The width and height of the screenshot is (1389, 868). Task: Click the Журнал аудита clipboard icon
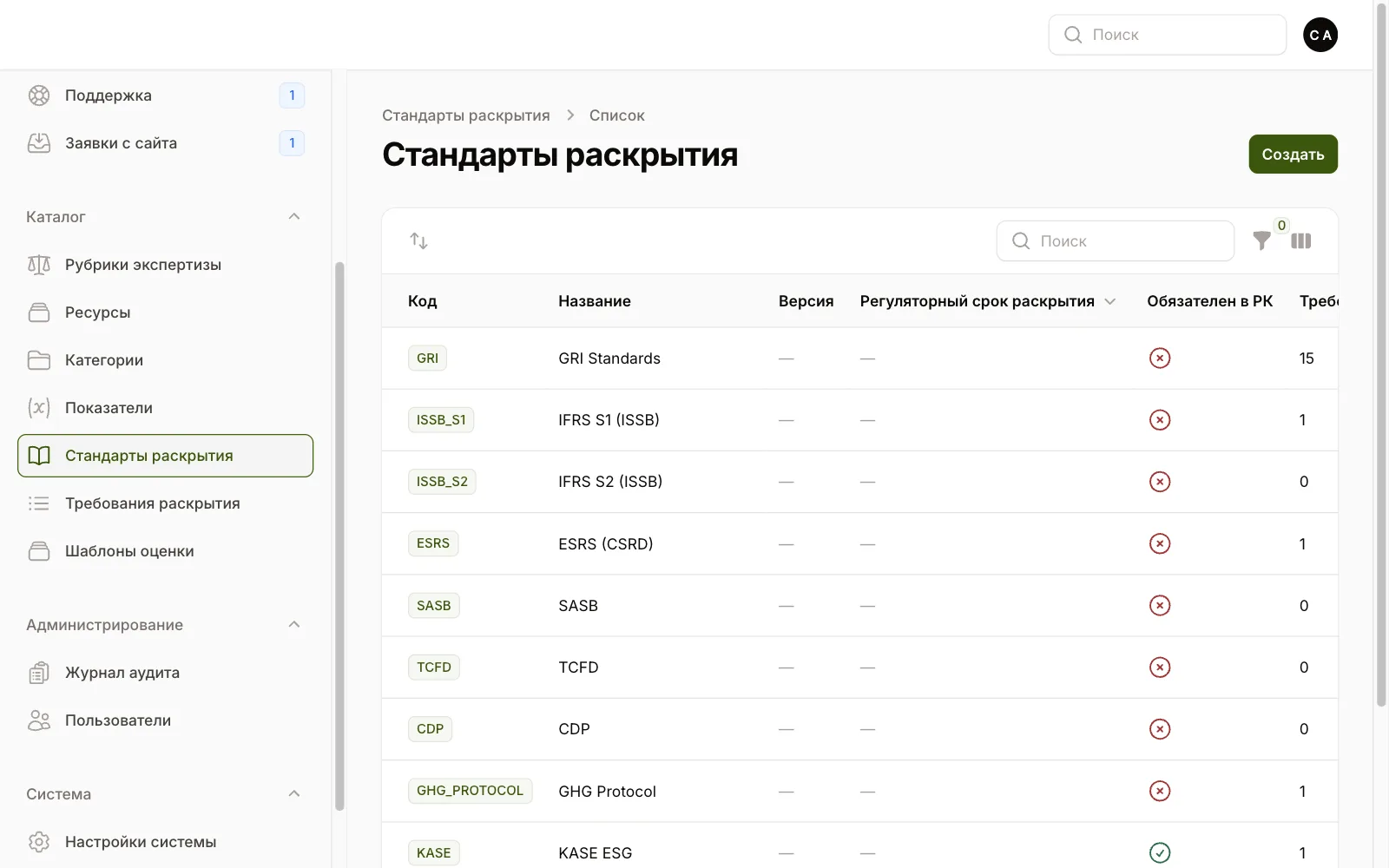pyautogui.click(x=39, y=673)
